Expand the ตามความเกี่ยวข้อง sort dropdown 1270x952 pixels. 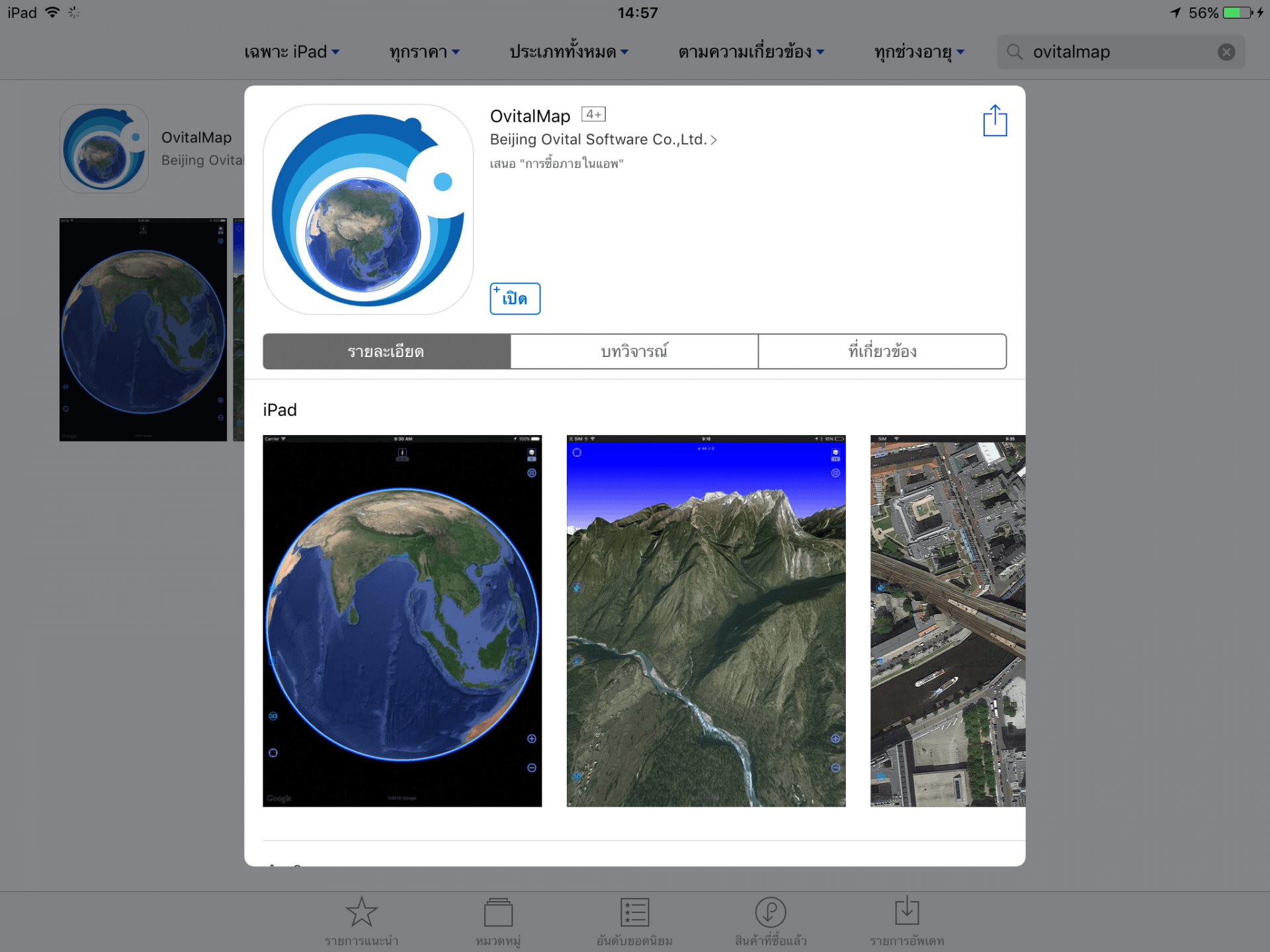(751, 52)
